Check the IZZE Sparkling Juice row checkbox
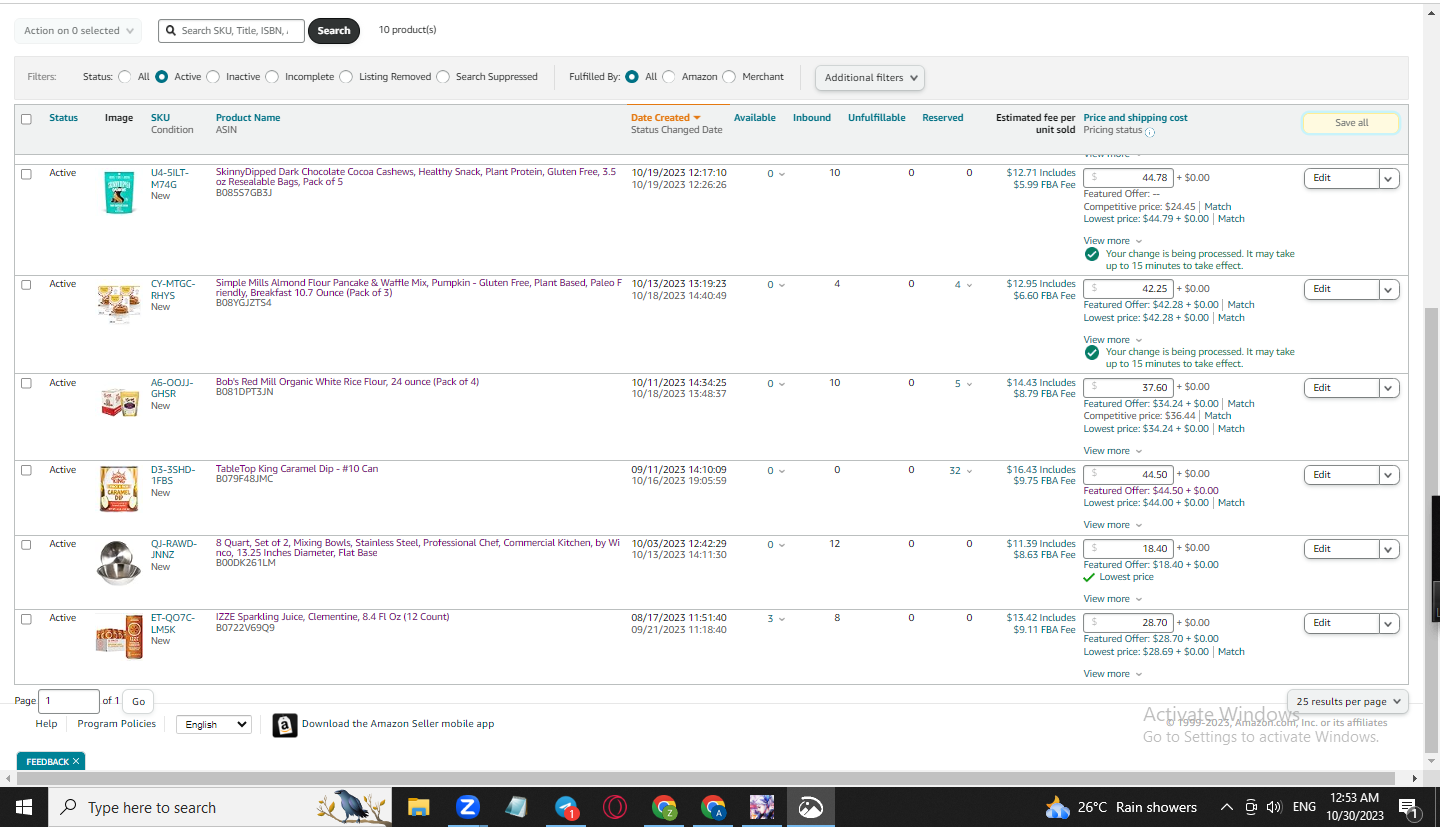Image resolution: width=1440 pixels, height=827 pixels. point(26,618)
